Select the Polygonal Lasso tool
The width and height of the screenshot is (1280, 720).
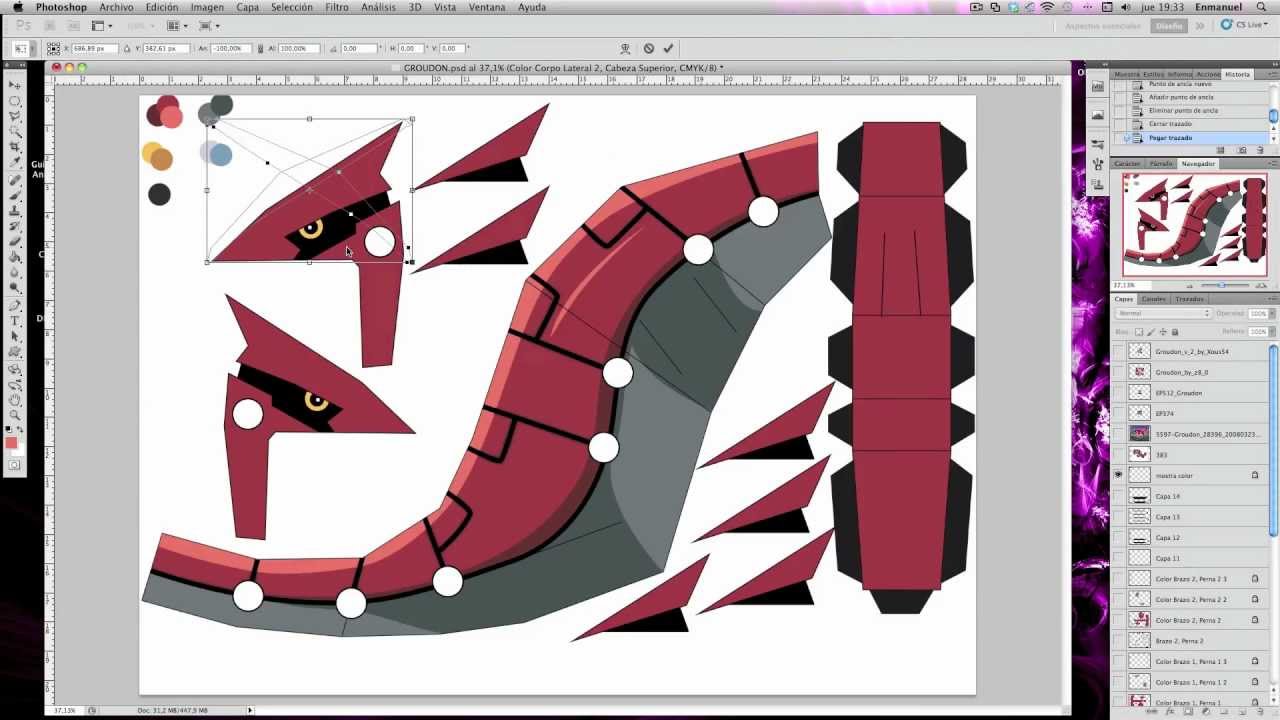click(15, 116)
